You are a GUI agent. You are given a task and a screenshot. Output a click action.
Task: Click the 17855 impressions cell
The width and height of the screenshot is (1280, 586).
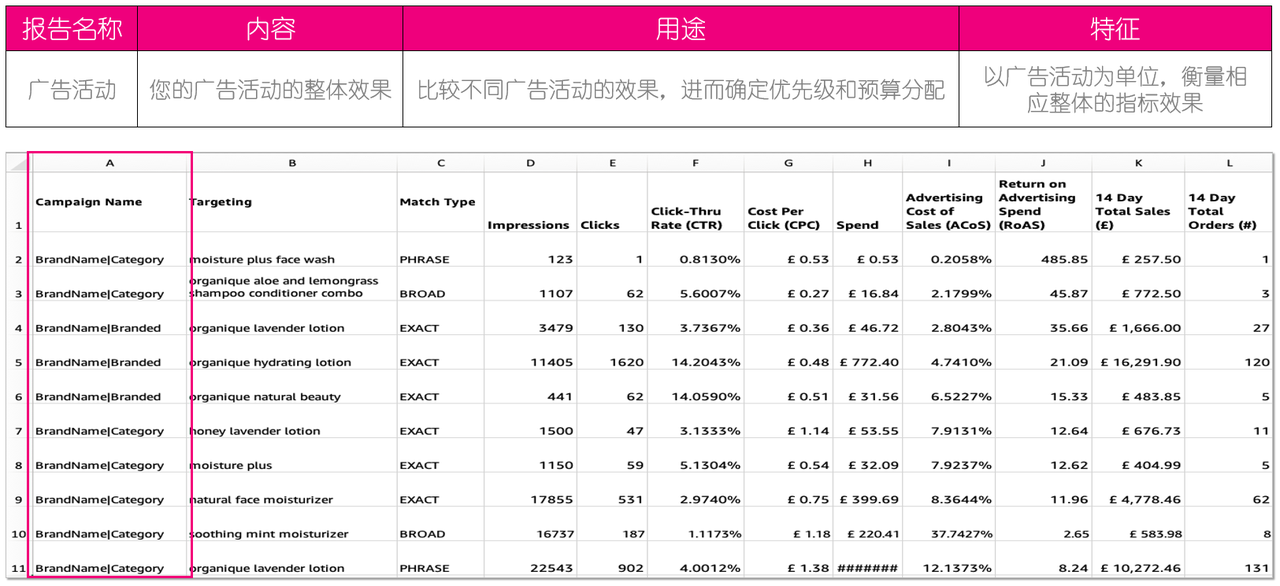552,499
